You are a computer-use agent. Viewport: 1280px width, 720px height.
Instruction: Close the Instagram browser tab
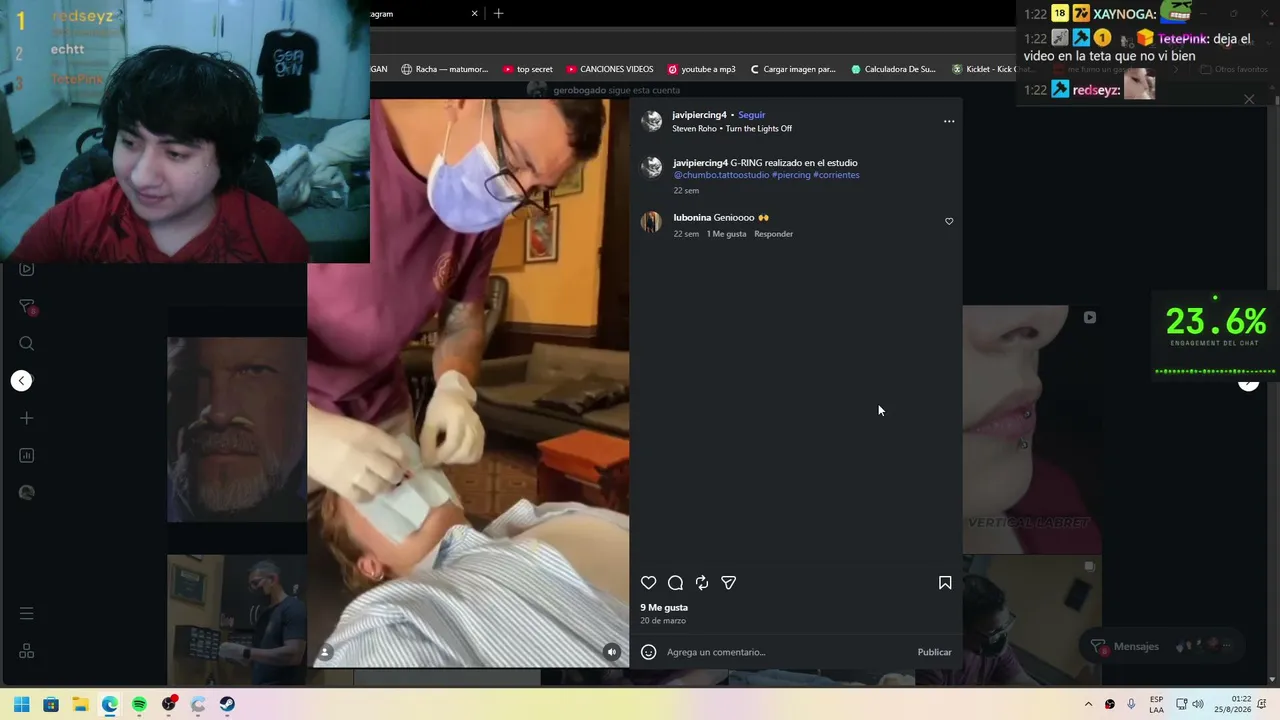pos(475,14)
